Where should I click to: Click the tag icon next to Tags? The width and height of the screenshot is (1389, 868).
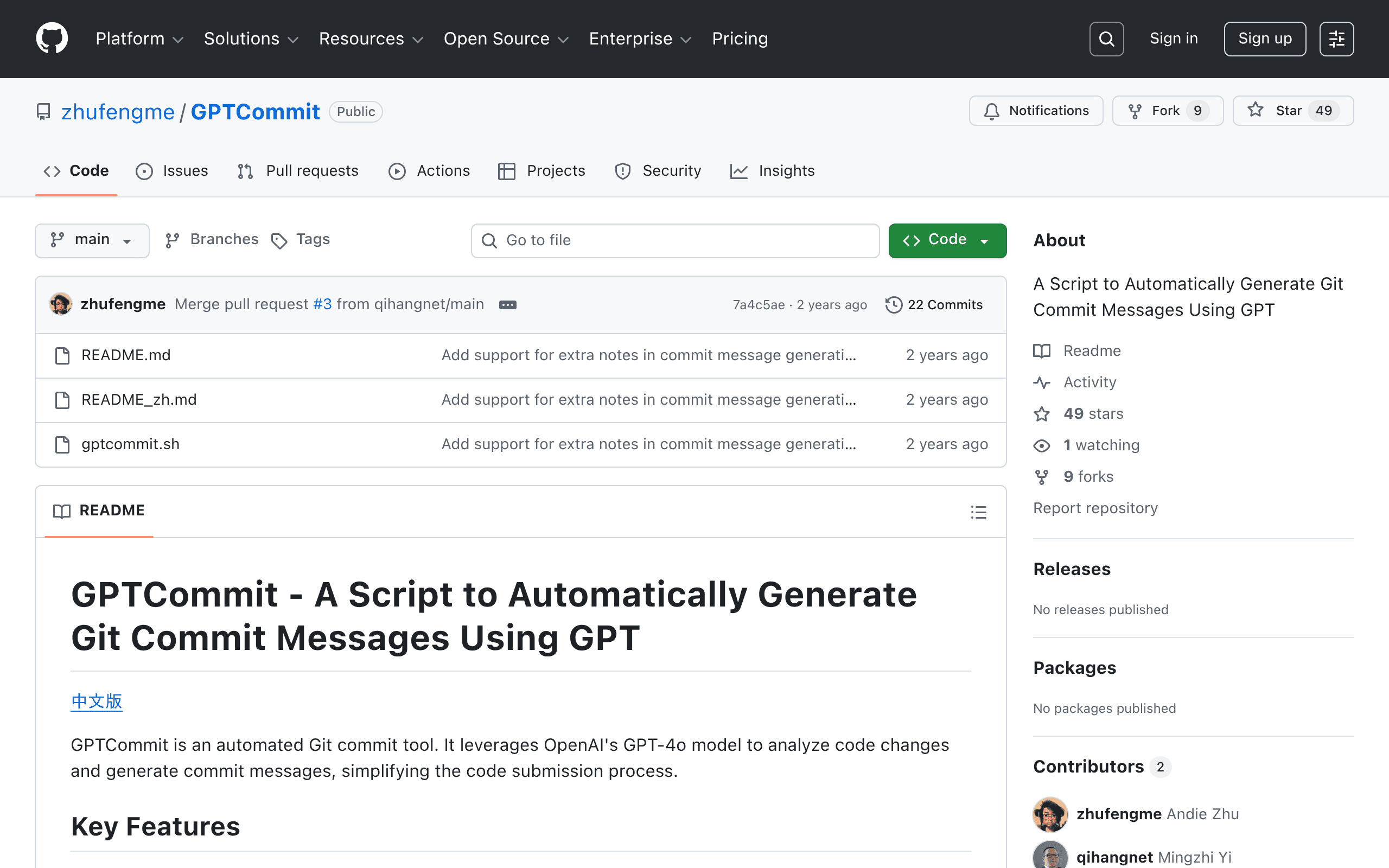[x=279, y=241]
